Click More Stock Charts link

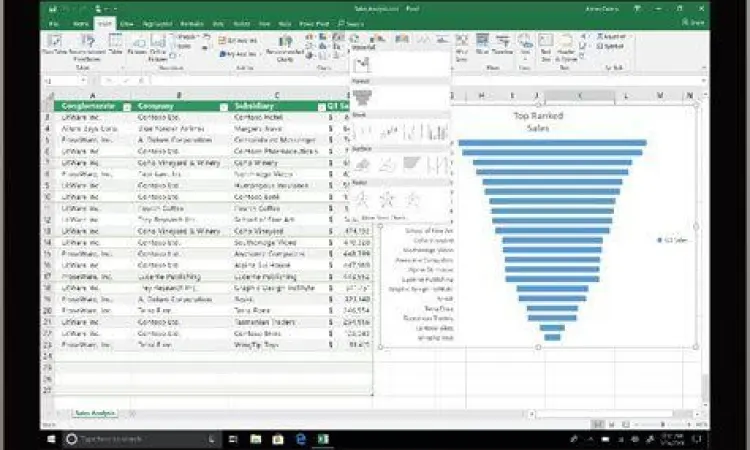click(384, 218)
